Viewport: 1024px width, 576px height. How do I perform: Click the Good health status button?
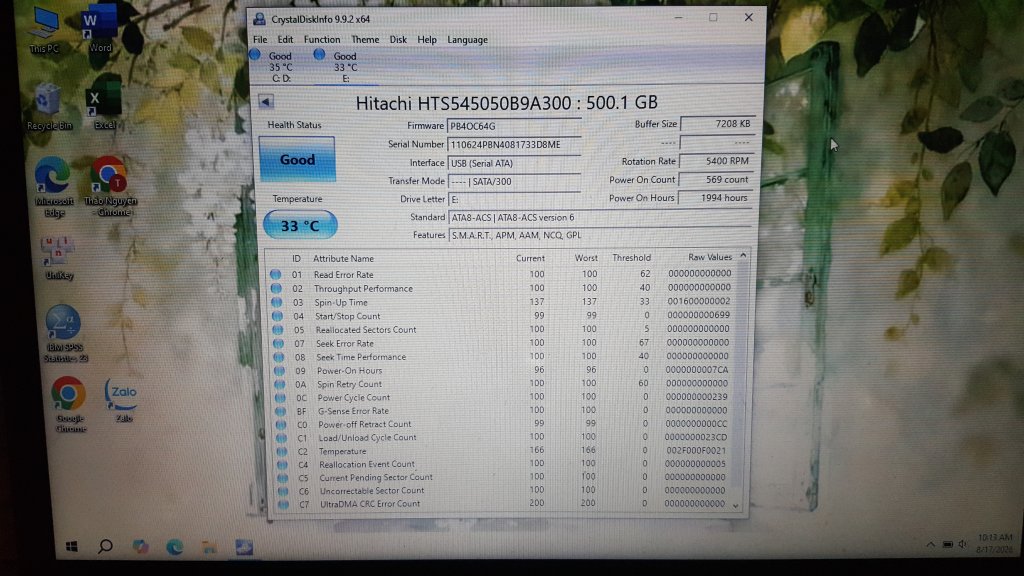(x=297, y=159)
